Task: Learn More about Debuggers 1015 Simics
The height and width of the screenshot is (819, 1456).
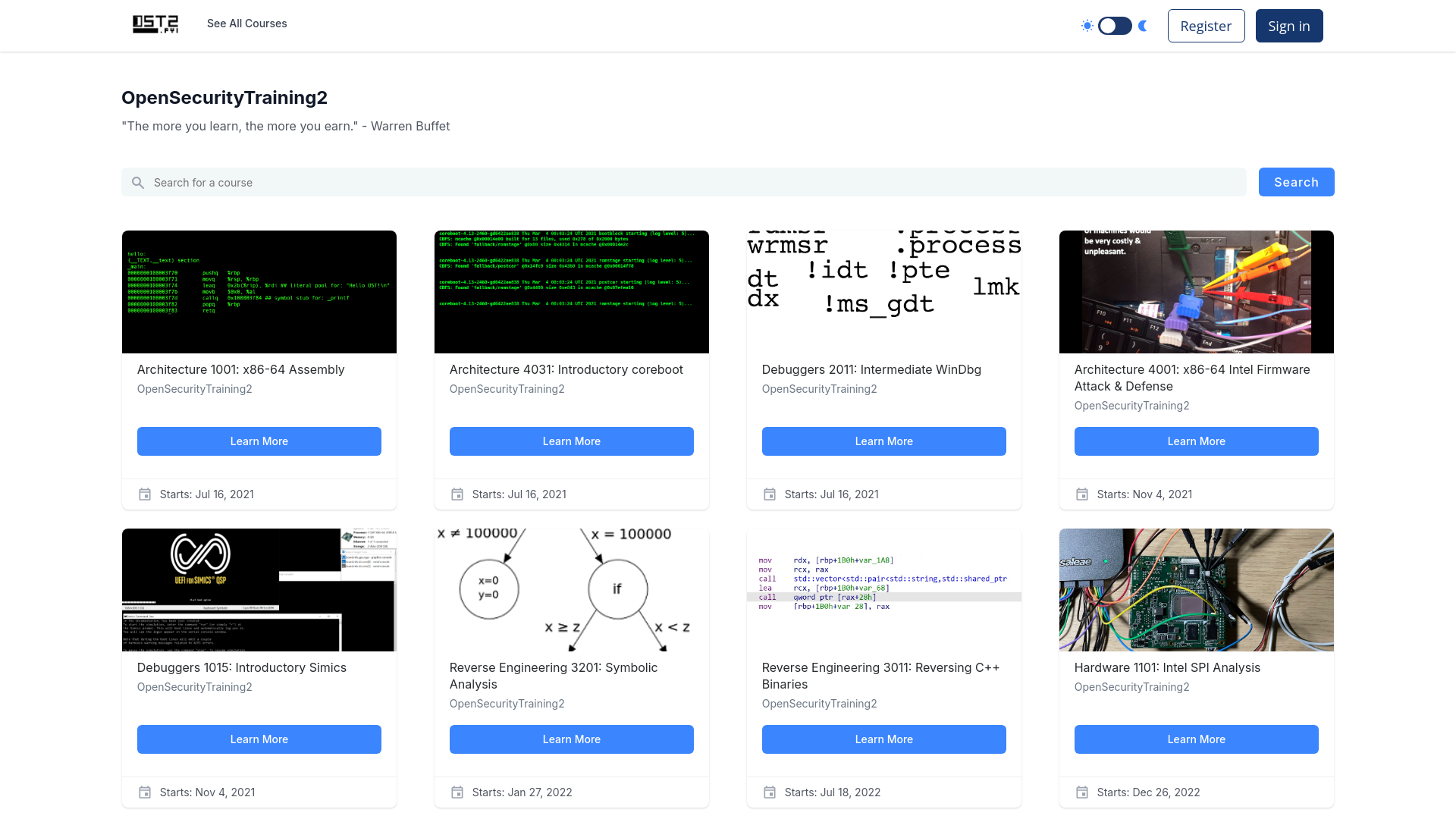Action: click(259, 739)
